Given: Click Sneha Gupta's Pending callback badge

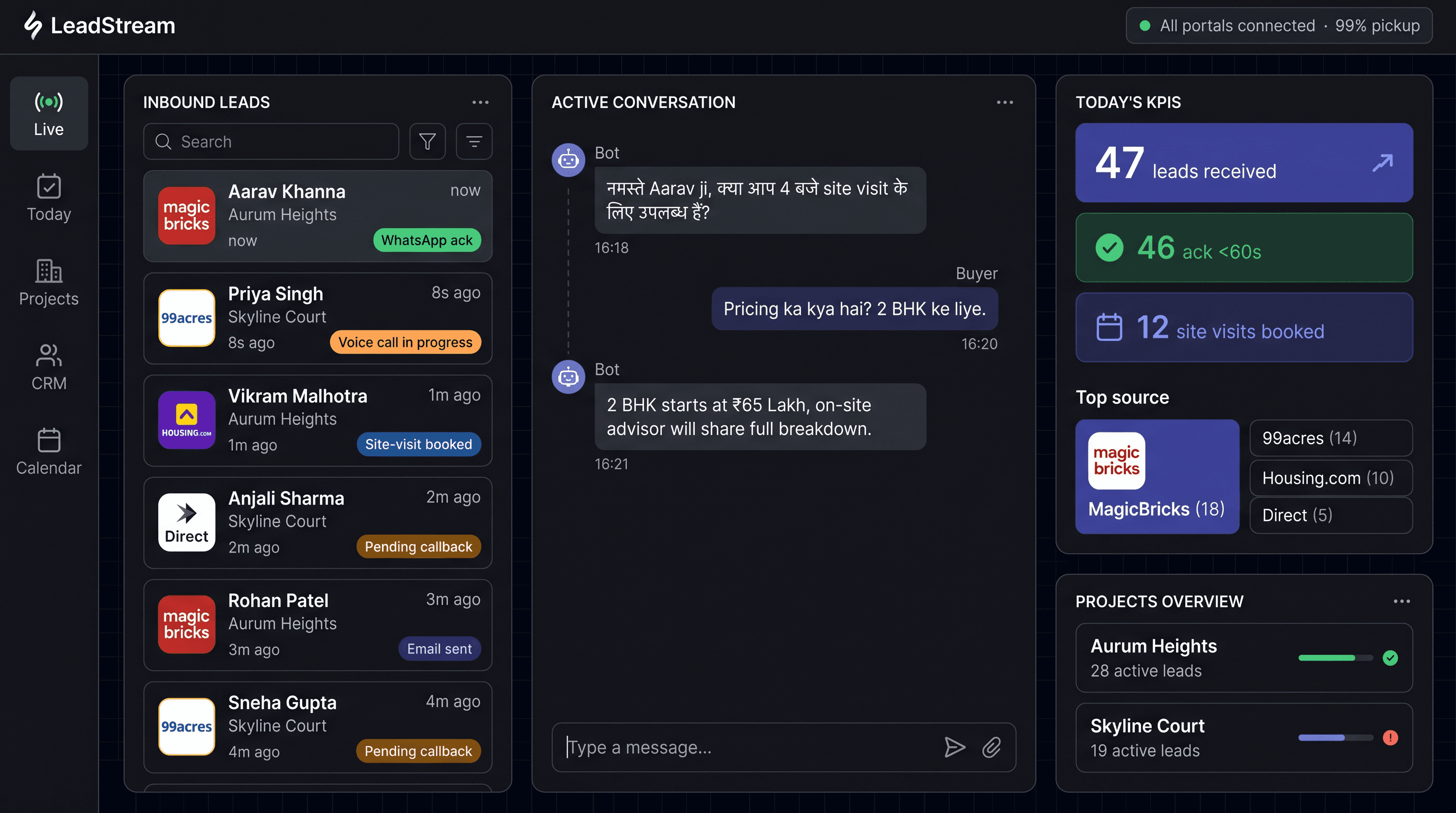Looking at the screenshot, I should click(418, 751).
